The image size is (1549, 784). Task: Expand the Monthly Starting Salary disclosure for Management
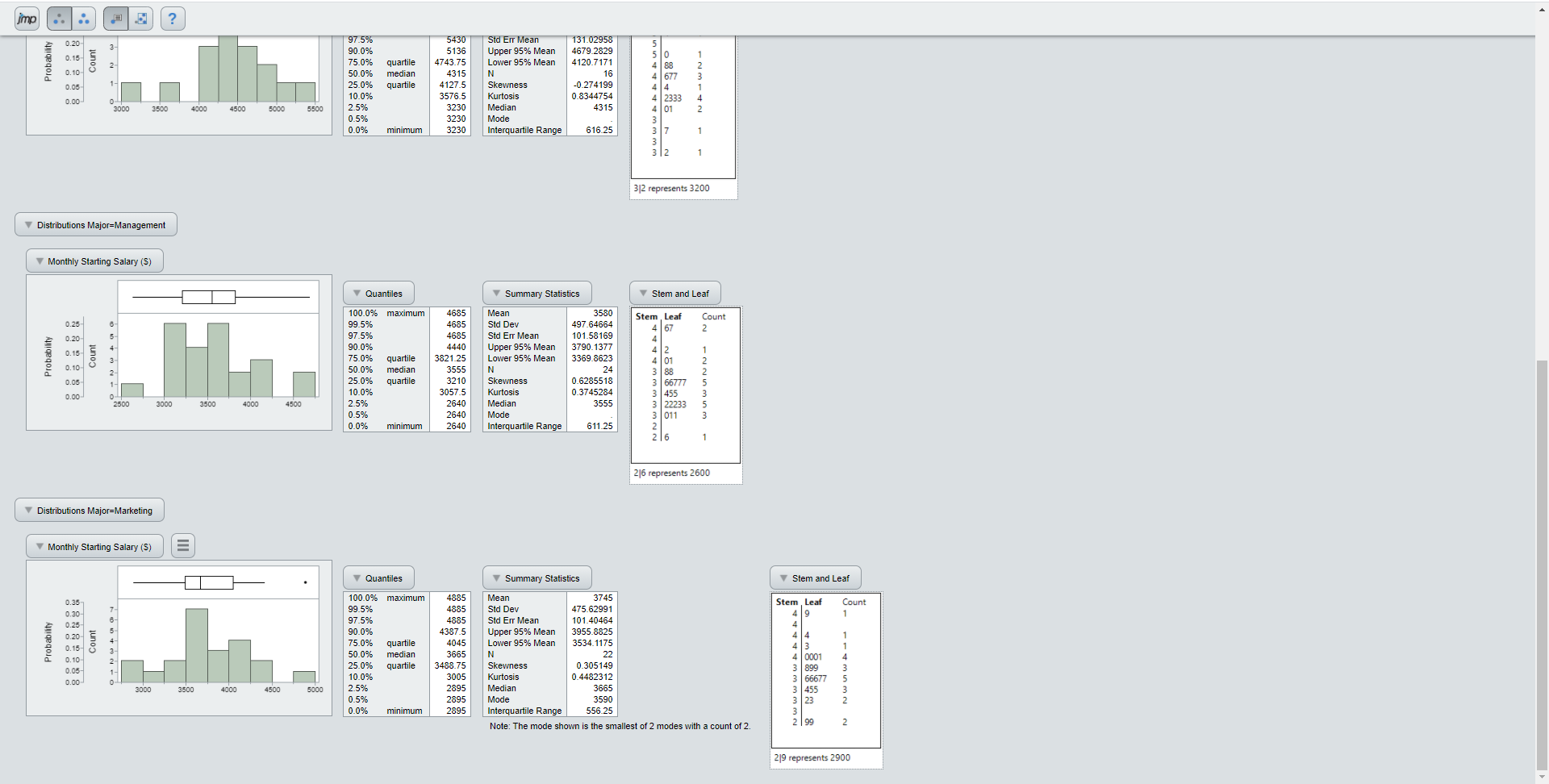point(39,261)
